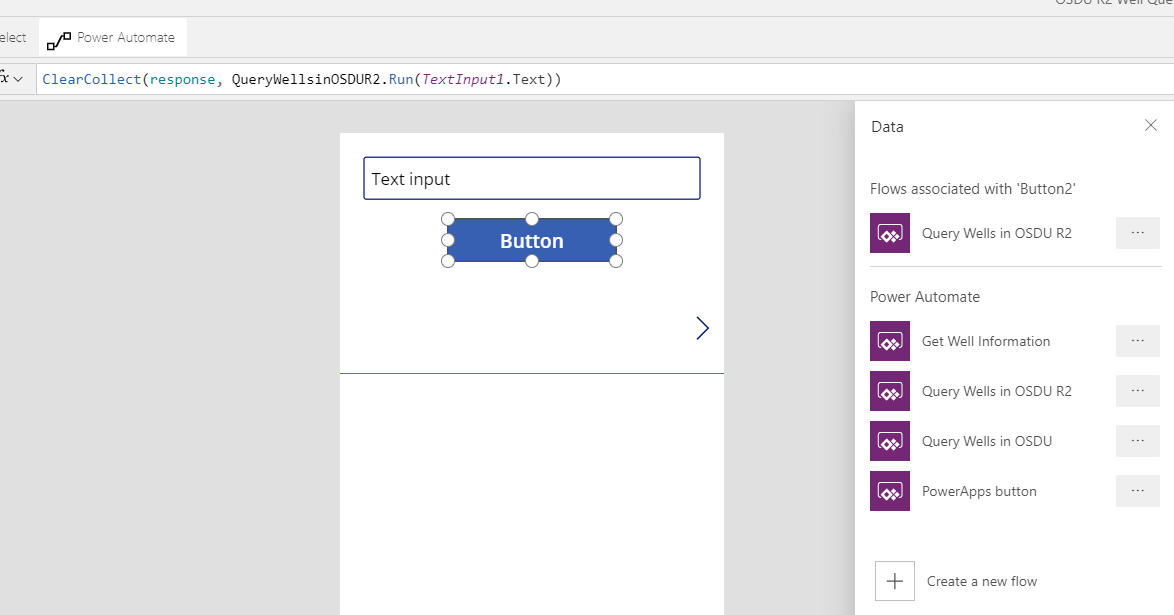Select the Query Wells in OSDU flow name
Image resolution: width=1174 pixels, height=615 pixels.
point(987,441)
